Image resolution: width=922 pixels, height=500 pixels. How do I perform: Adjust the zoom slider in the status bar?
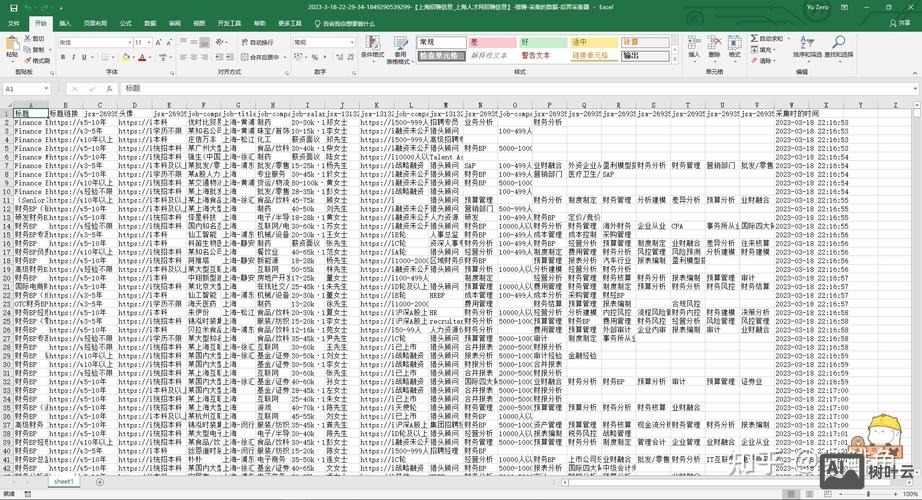tap(868, 494)
